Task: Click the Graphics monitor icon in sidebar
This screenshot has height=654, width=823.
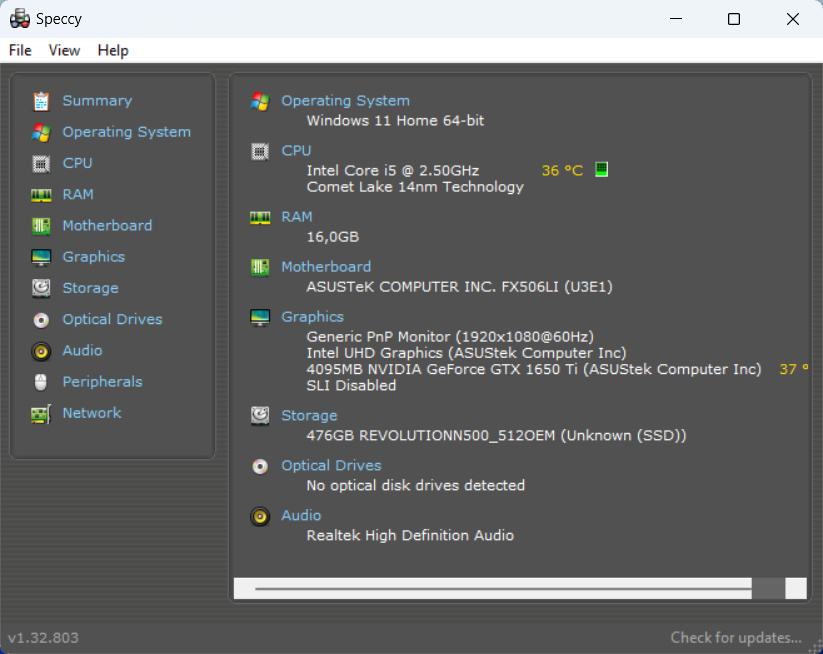Action: [41, 258]
